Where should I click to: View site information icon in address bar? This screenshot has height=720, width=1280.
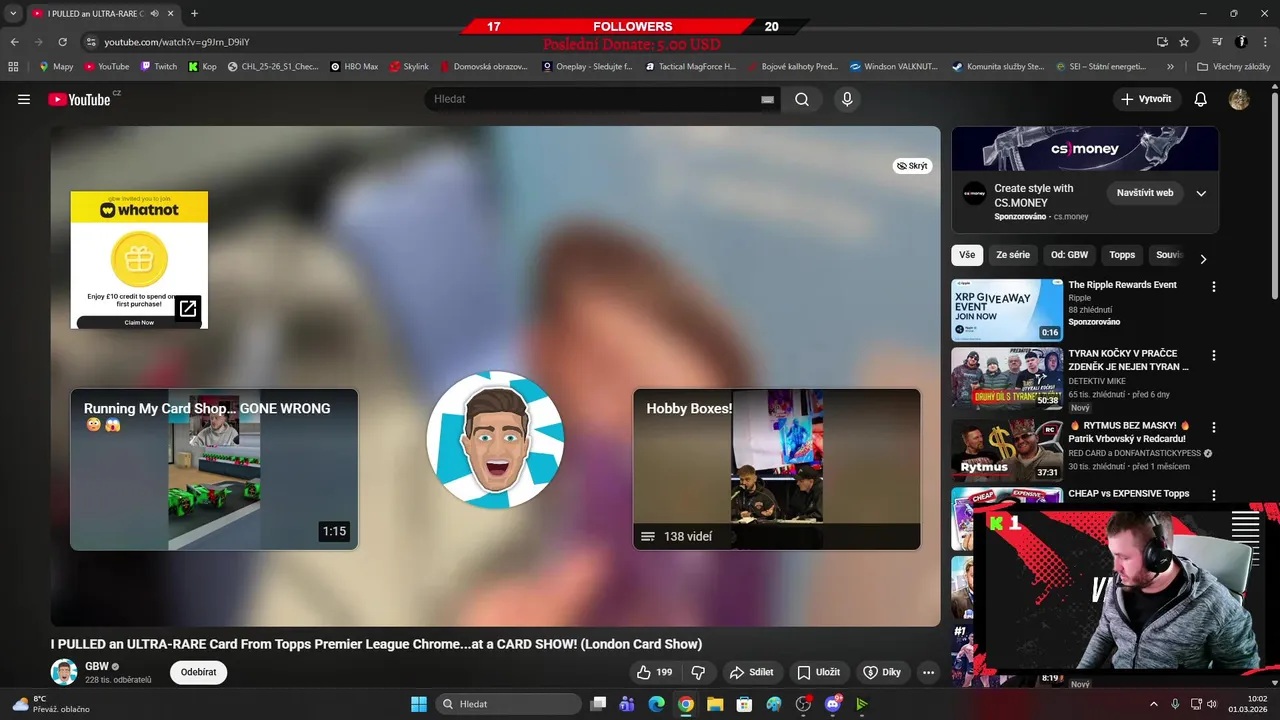point(91,42)
